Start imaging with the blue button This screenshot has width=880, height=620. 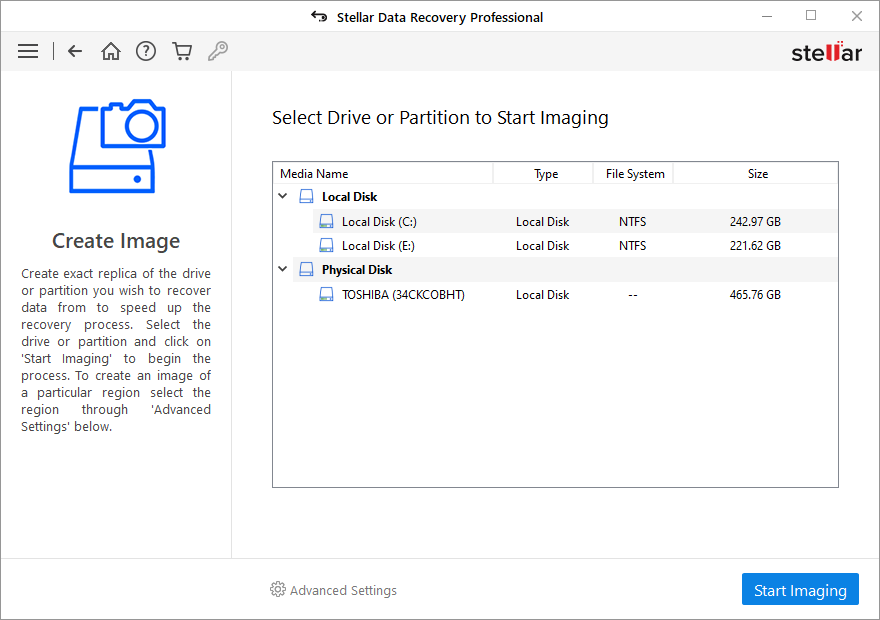click(800, 590)
